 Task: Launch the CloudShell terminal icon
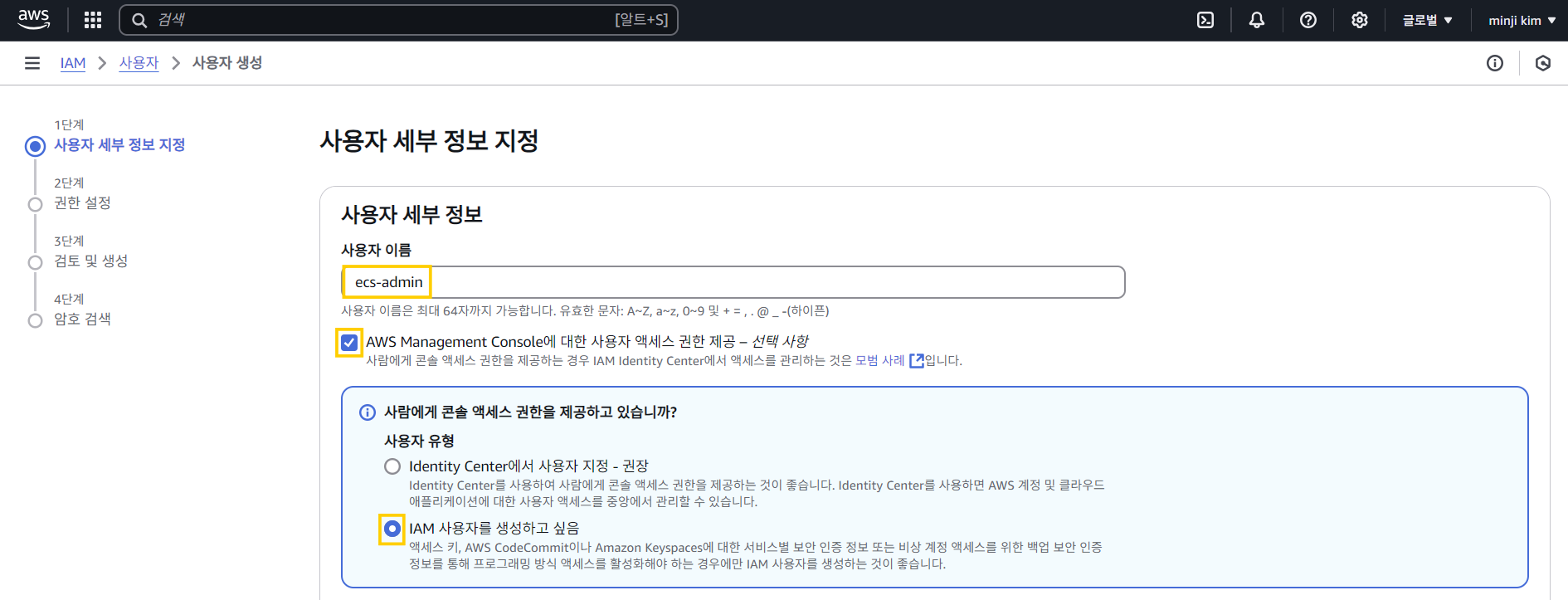coord(1205,20)
